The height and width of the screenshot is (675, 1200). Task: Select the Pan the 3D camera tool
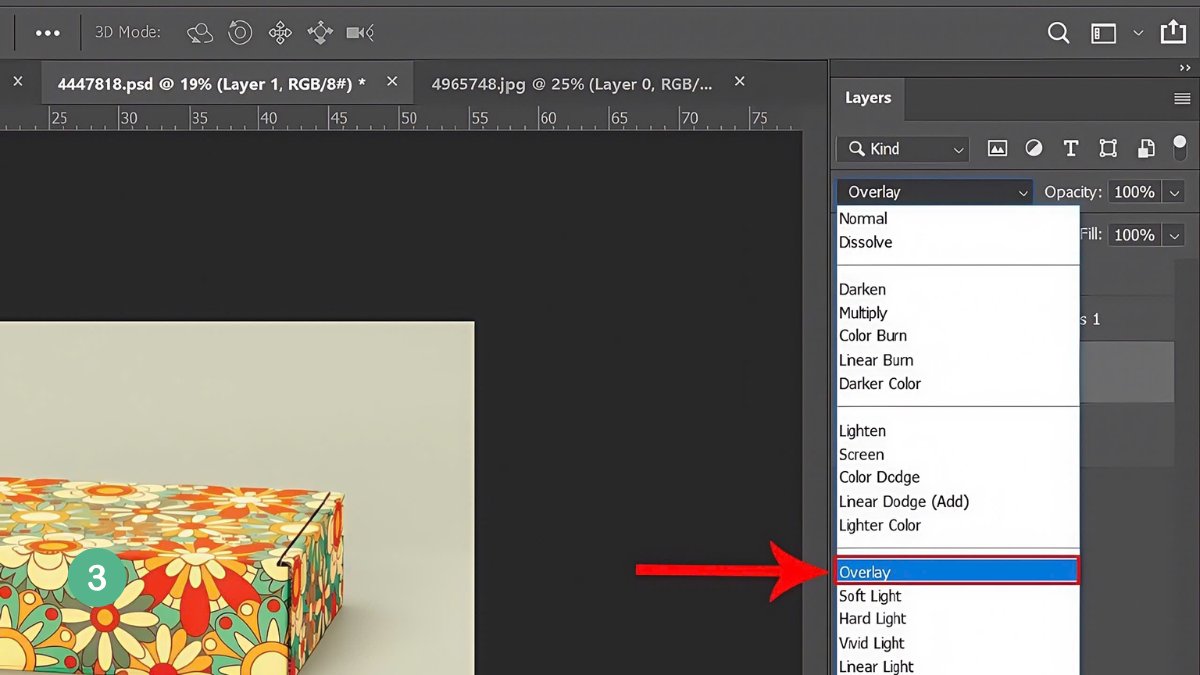point(280,32)
